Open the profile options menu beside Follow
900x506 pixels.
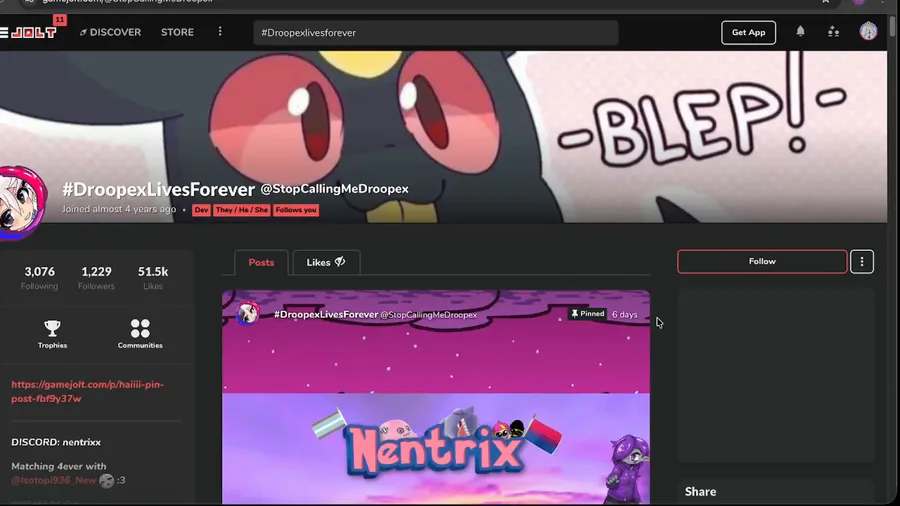click(862, 262)
